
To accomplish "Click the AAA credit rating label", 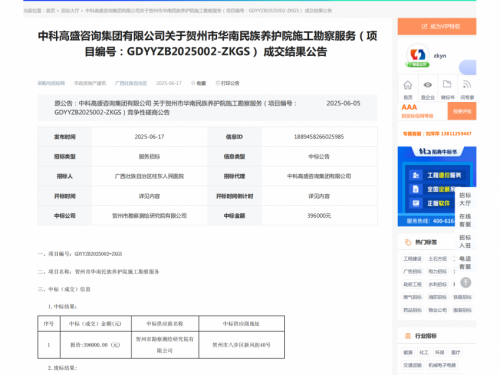I will (409, 107).
